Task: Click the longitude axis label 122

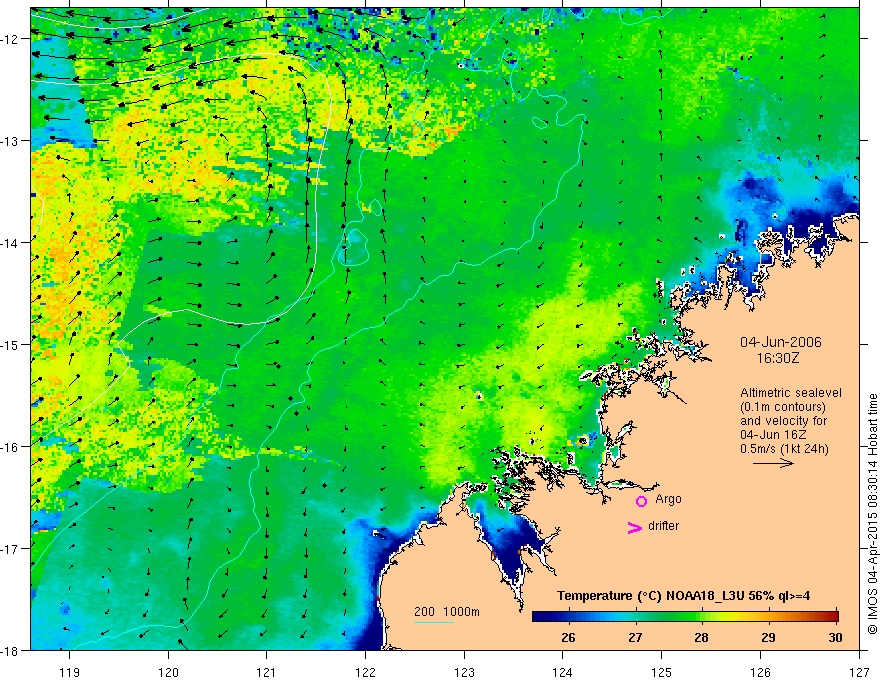Action: point(365,672)
